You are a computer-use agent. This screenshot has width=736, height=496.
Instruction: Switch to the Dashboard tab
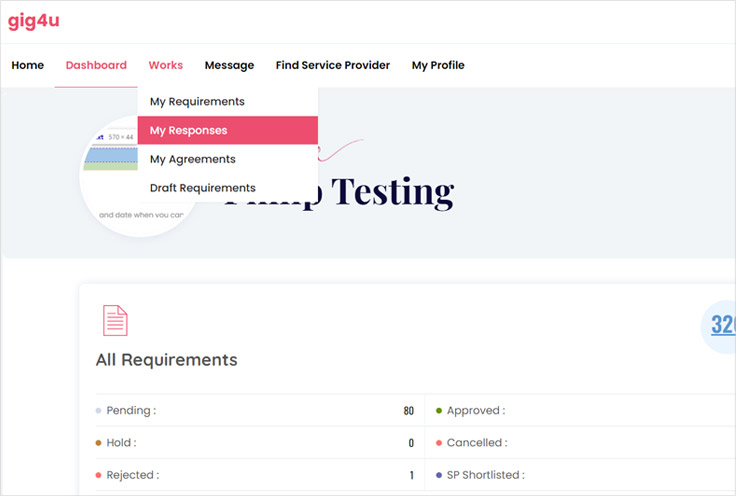pos(96,65)
